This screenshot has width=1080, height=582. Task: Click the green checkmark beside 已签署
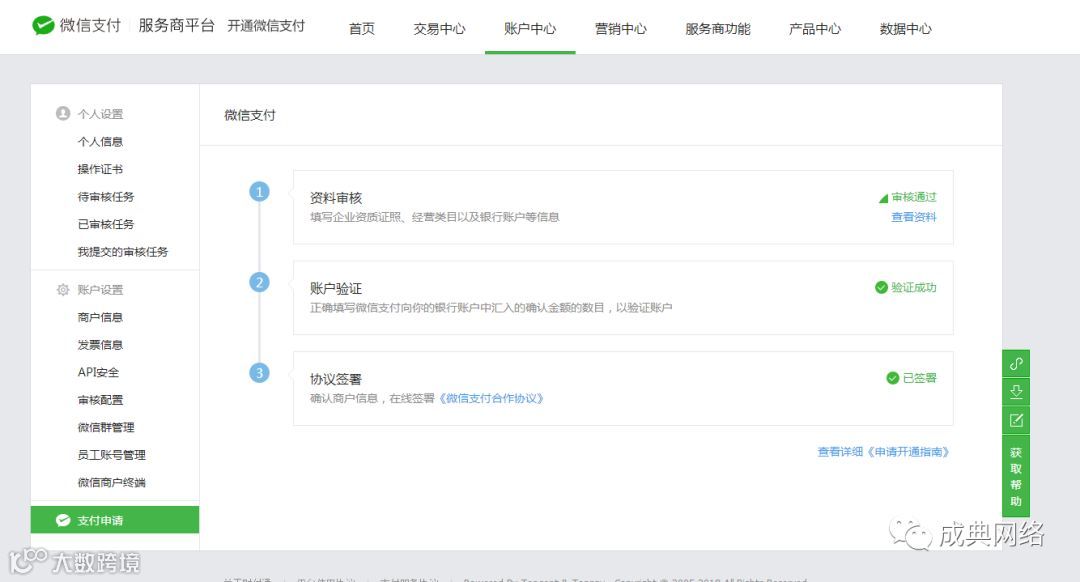click(x=893, y=378)
